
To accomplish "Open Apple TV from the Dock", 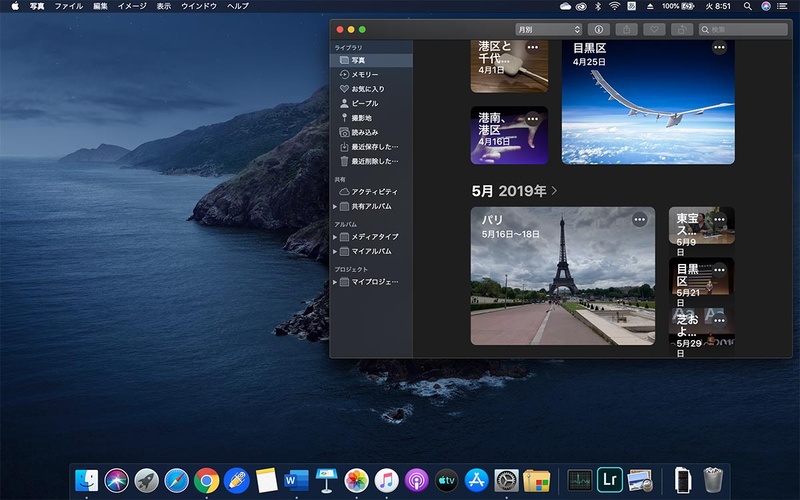I will (x=446, y=480).
